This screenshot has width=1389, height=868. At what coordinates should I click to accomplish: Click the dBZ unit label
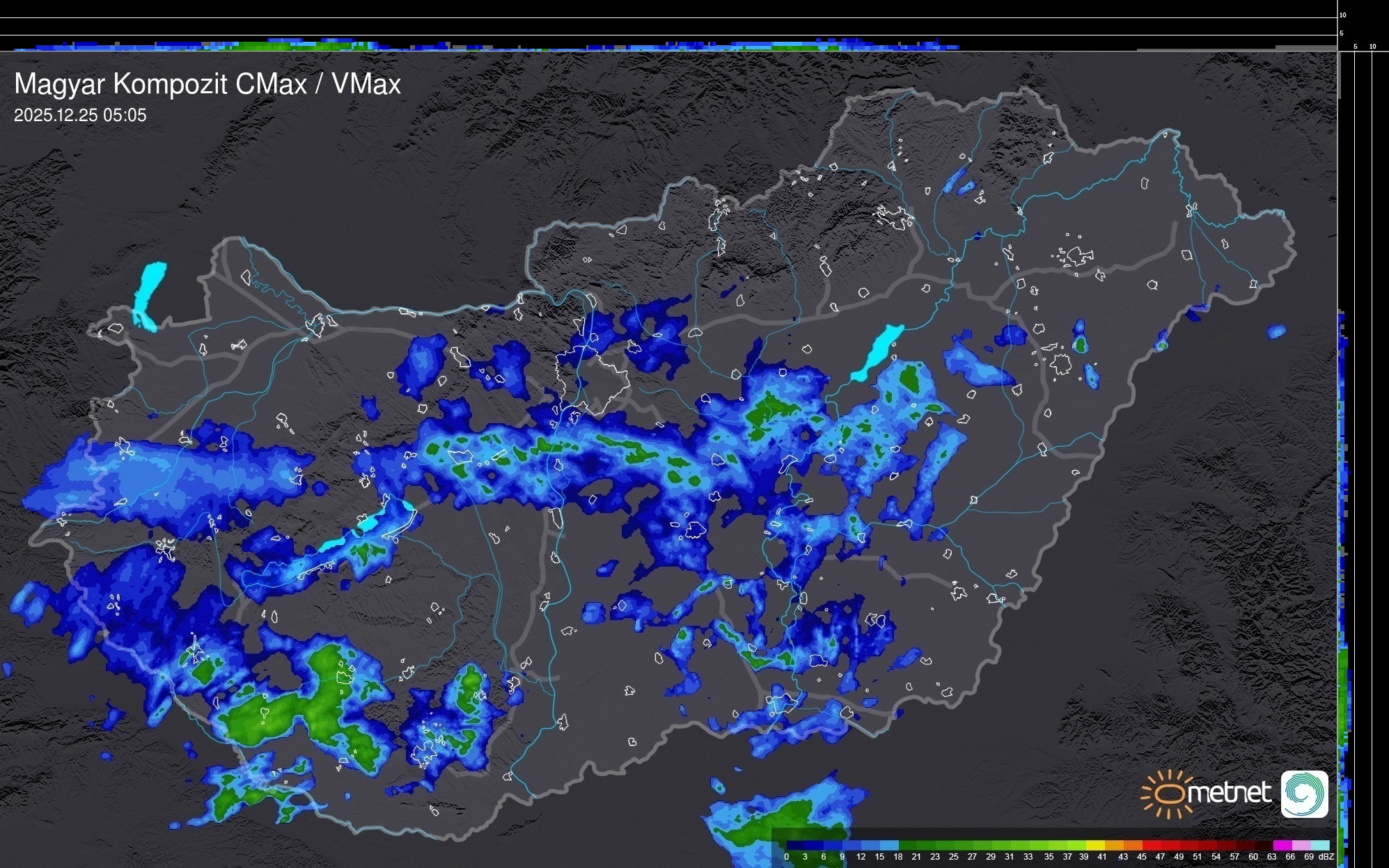pyautogui.click(x=1326, y=857)
